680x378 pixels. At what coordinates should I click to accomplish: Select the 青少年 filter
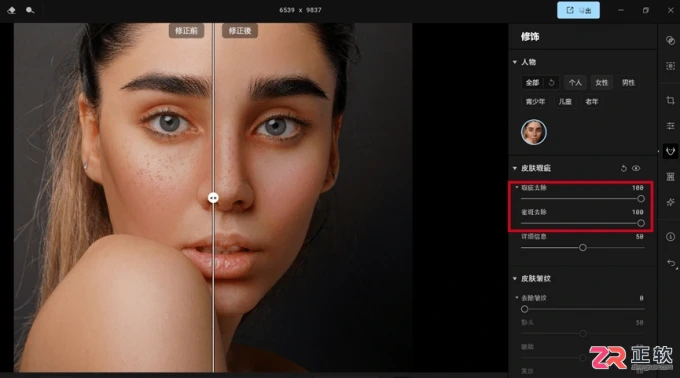pos(535,101)
